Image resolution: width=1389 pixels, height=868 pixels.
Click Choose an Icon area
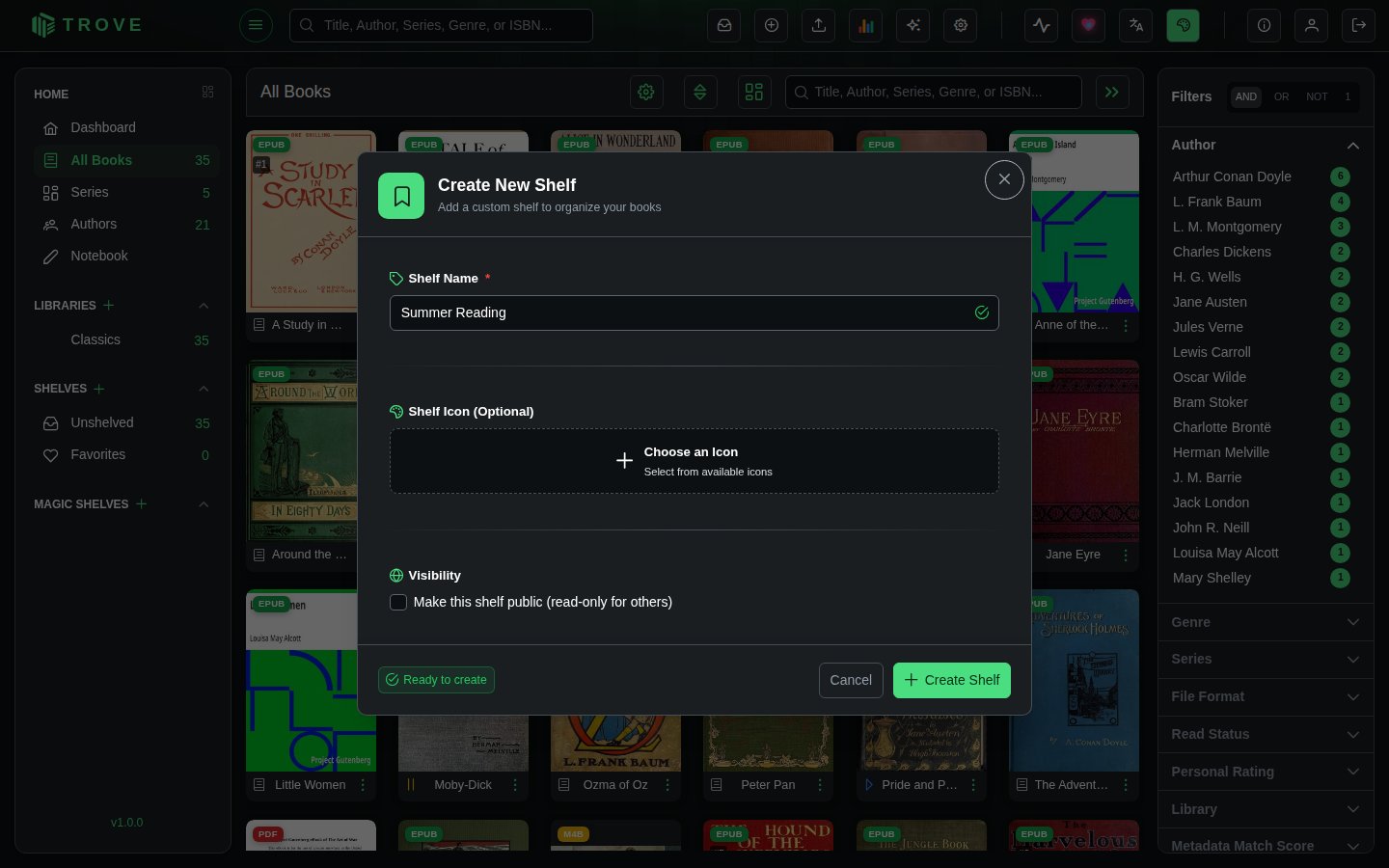[x=694, y=461]
